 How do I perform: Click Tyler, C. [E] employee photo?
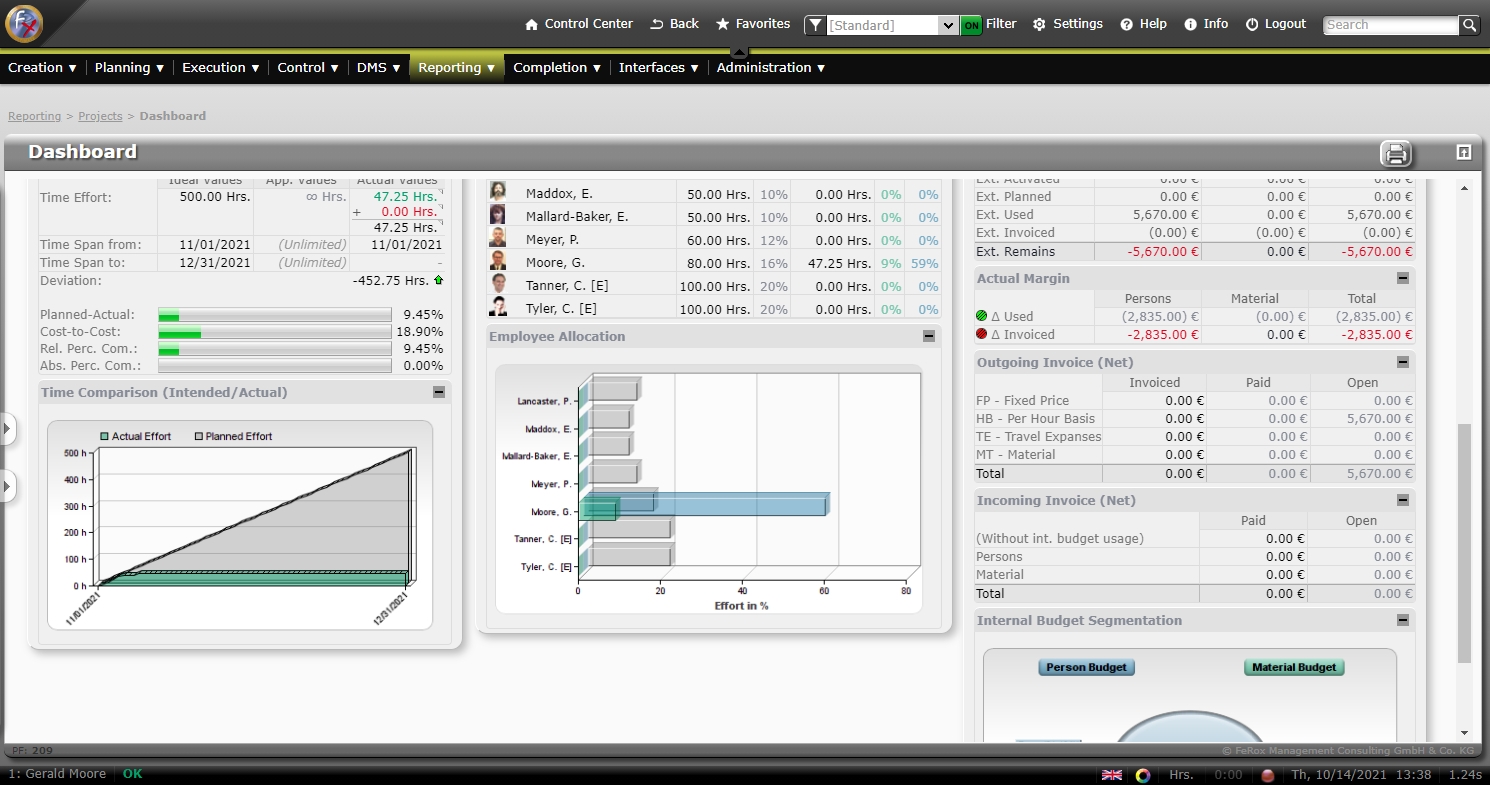pos(497,307)
